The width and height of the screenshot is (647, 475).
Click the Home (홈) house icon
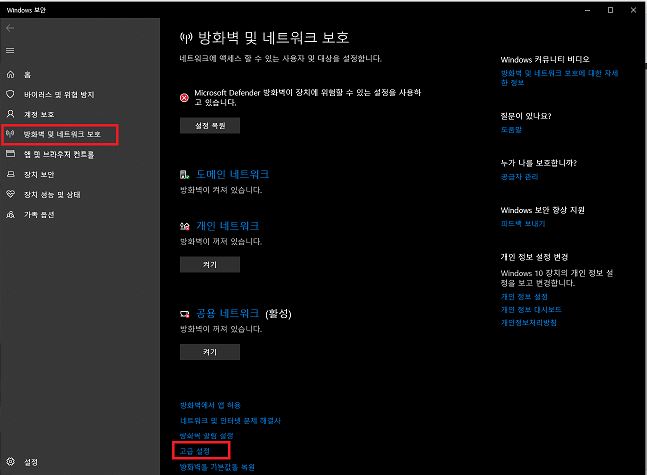click(10, 74)
